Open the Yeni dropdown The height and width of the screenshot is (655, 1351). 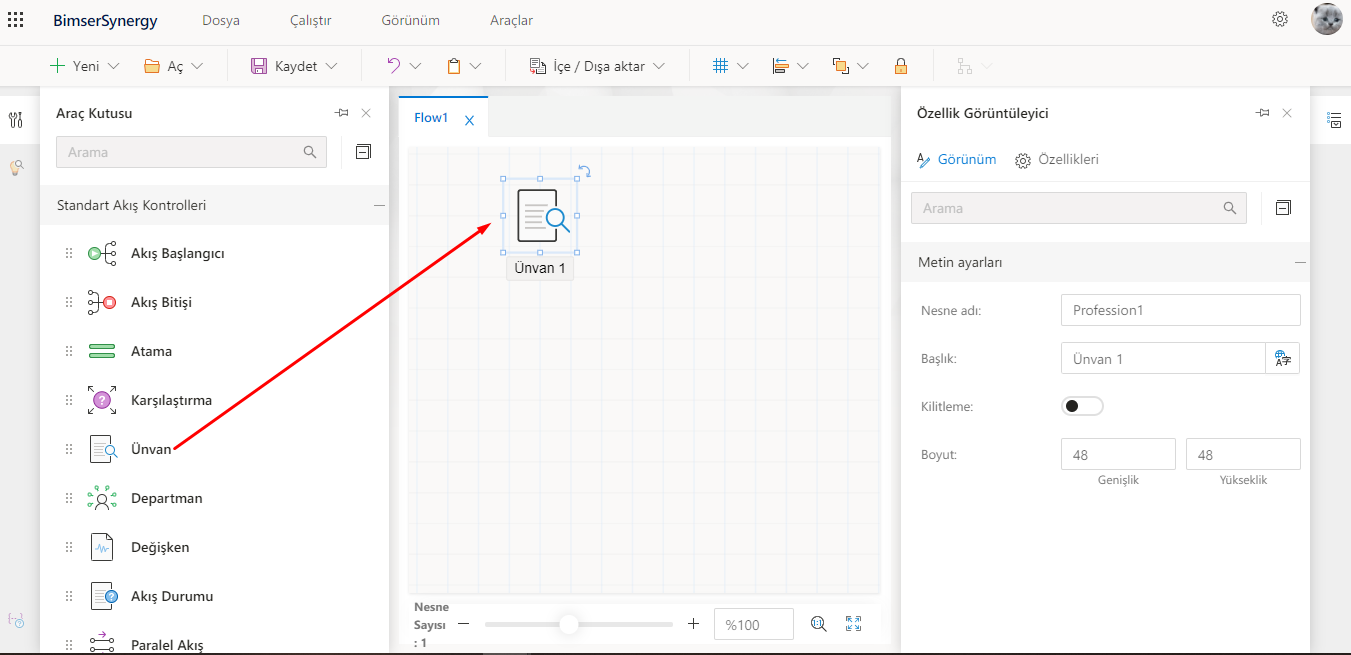point(85,66)
